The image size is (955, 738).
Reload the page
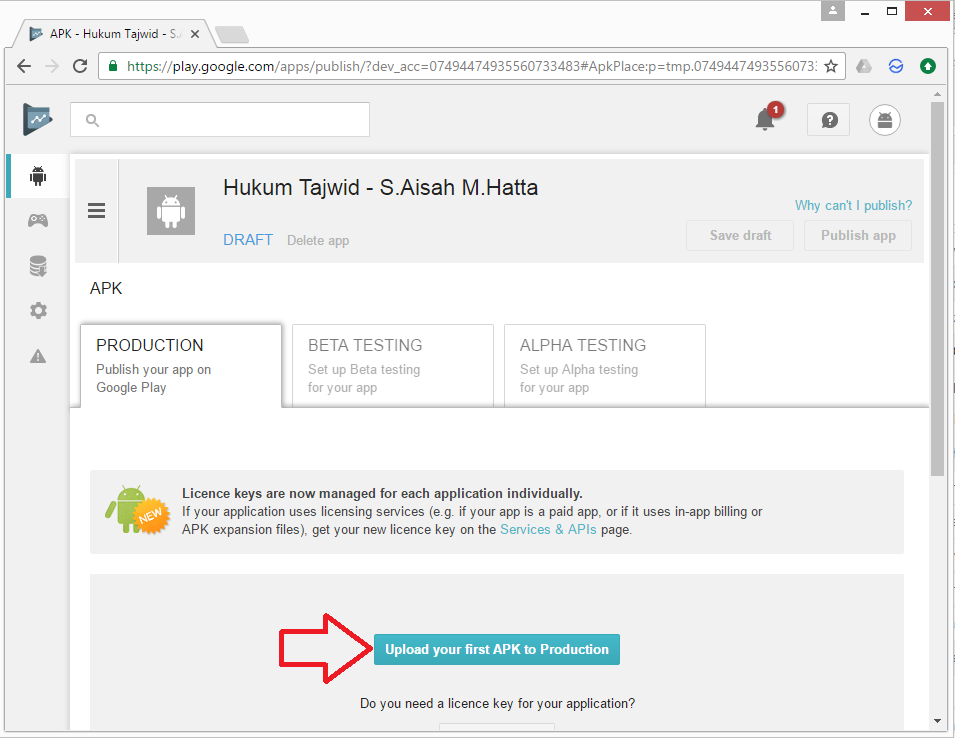point(80,66)
